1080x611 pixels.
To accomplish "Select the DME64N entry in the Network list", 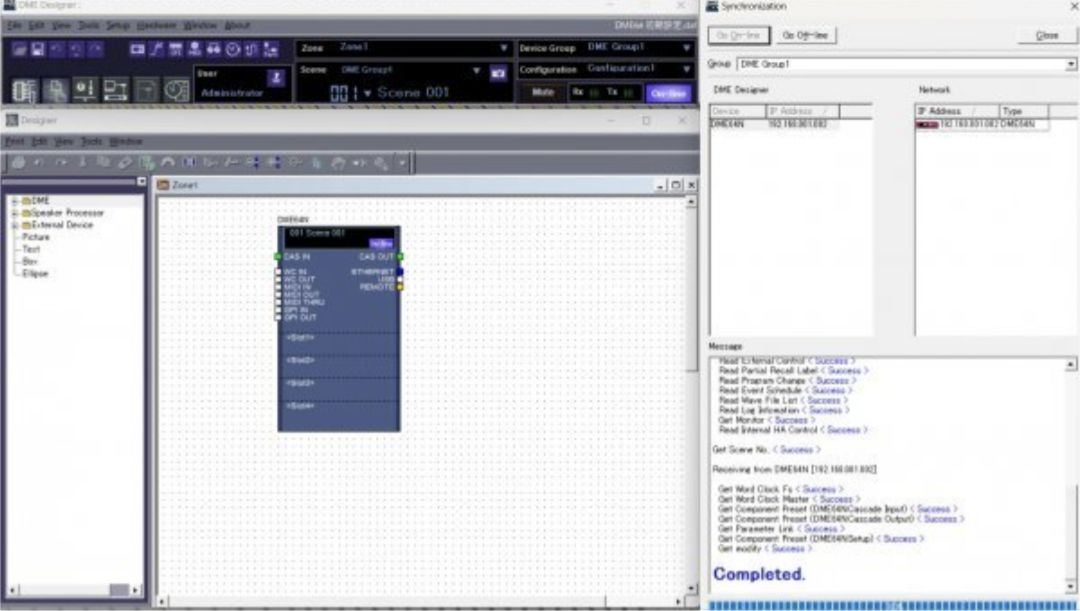I will click(x=982, y=125).
